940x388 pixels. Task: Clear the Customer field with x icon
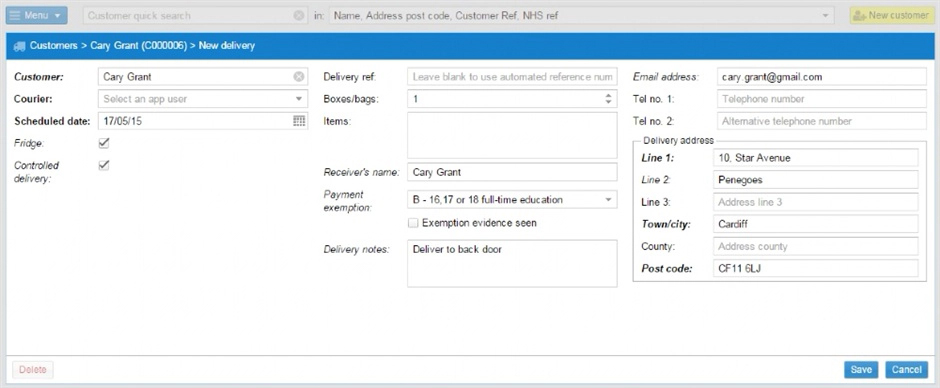[299, 77]
